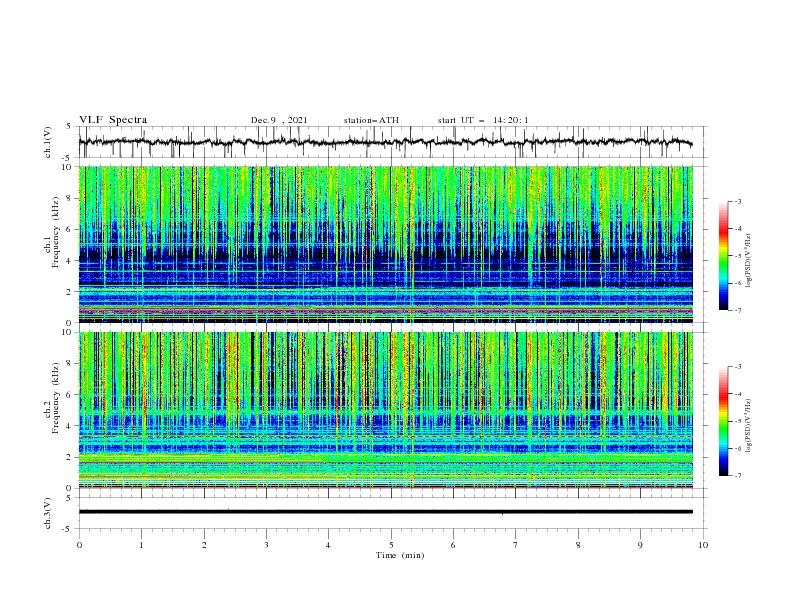Screen dimensions: 792x612
Task: Click time axis tick label "3"
Action: click(266, 545)
